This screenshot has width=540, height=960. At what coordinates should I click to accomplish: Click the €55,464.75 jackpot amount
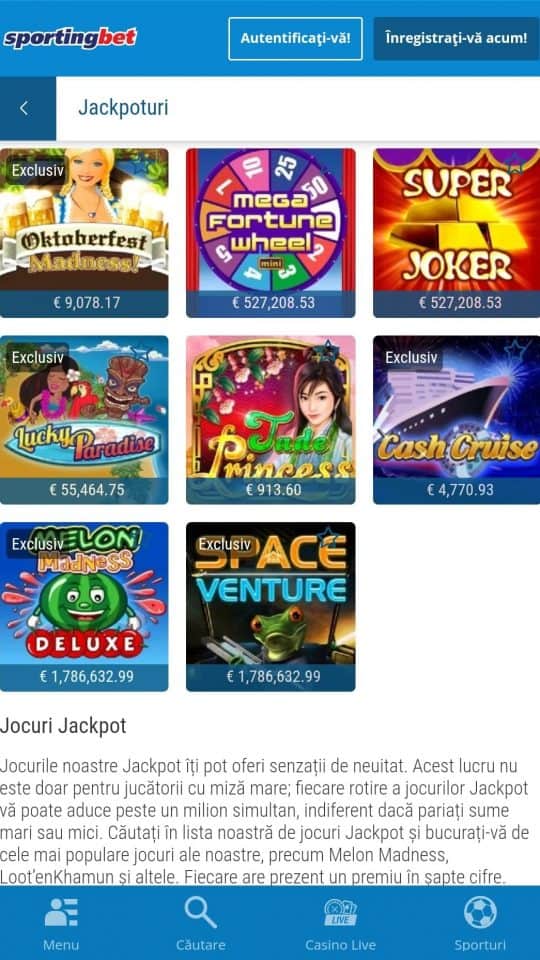point(84,490)
